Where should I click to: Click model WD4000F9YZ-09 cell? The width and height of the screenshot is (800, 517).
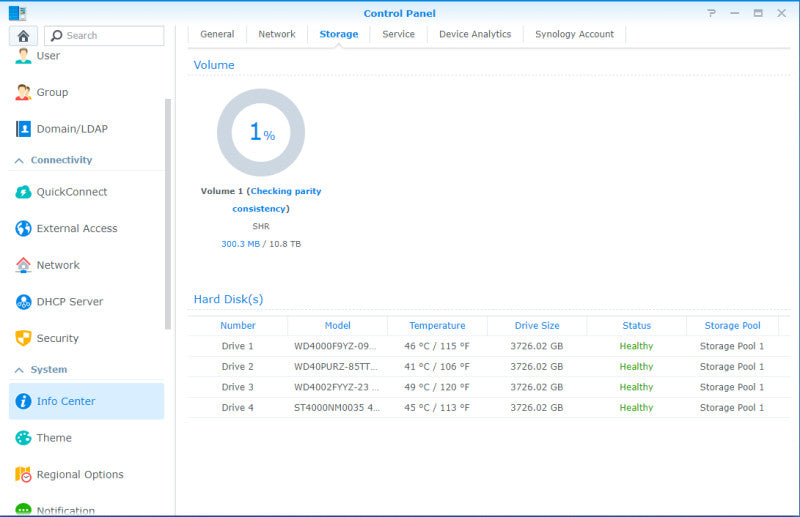click(x=335, y=346)
